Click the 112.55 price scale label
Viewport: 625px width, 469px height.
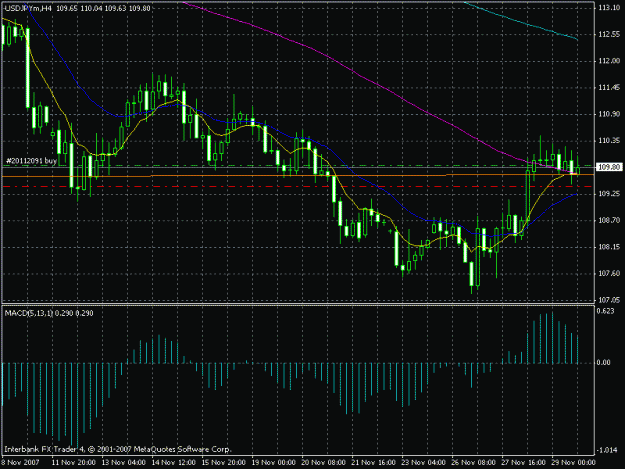[609, 34]
